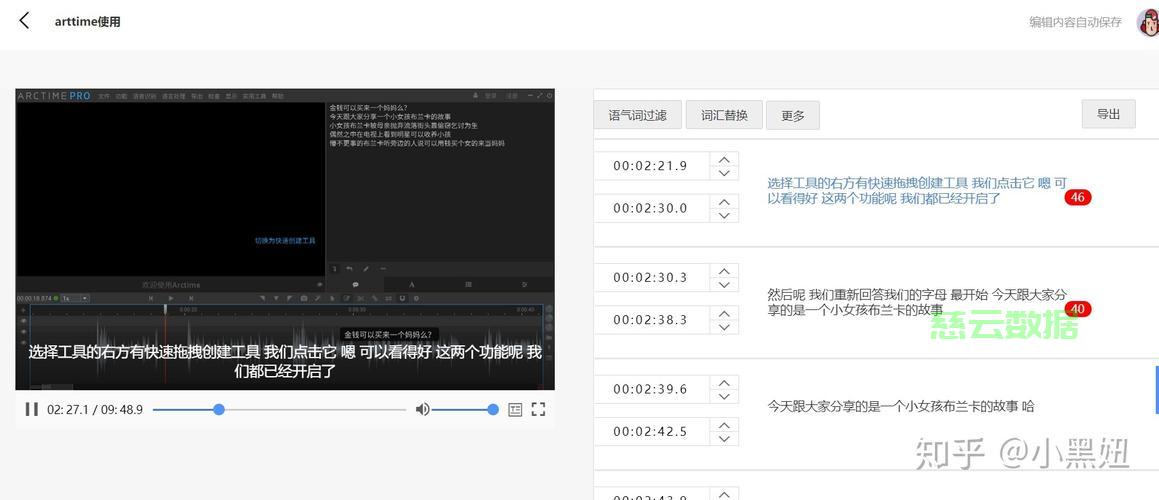Pause the video playback
The width and height of the screenshot is (1159, 500).
click(31, 409)
